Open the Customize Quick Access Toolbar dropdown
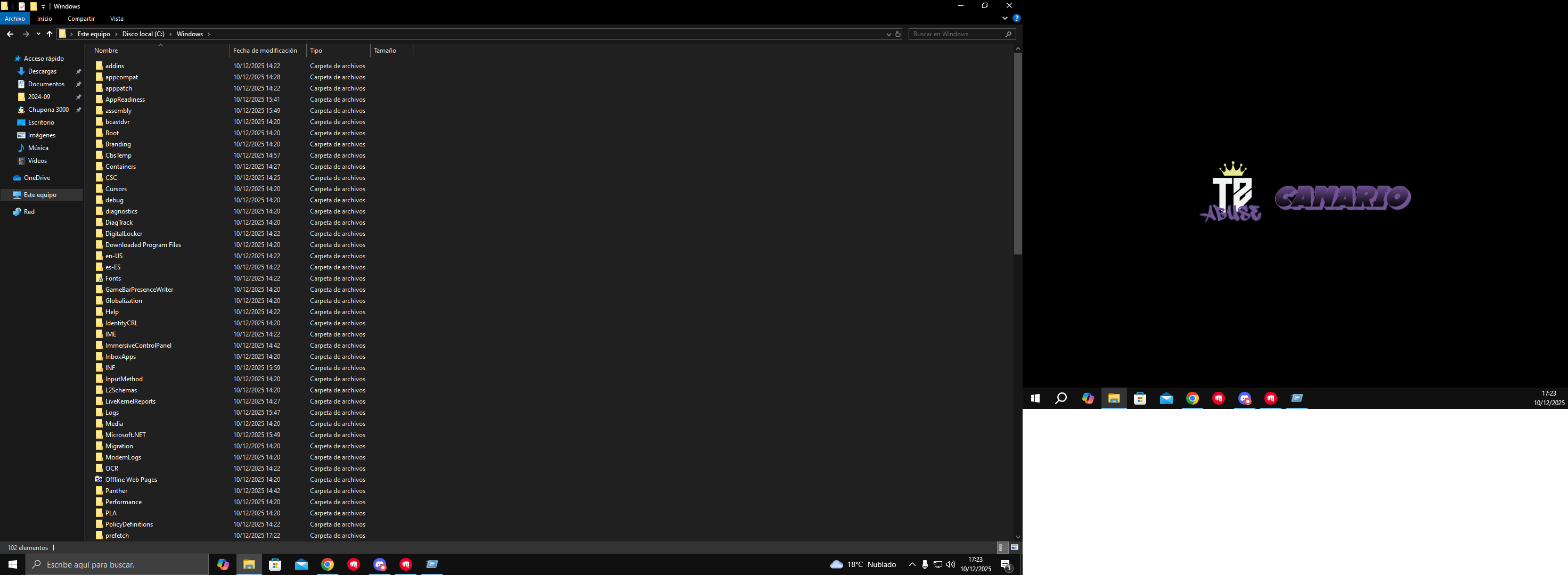1568x575 pixels. (x=43, y=7)
